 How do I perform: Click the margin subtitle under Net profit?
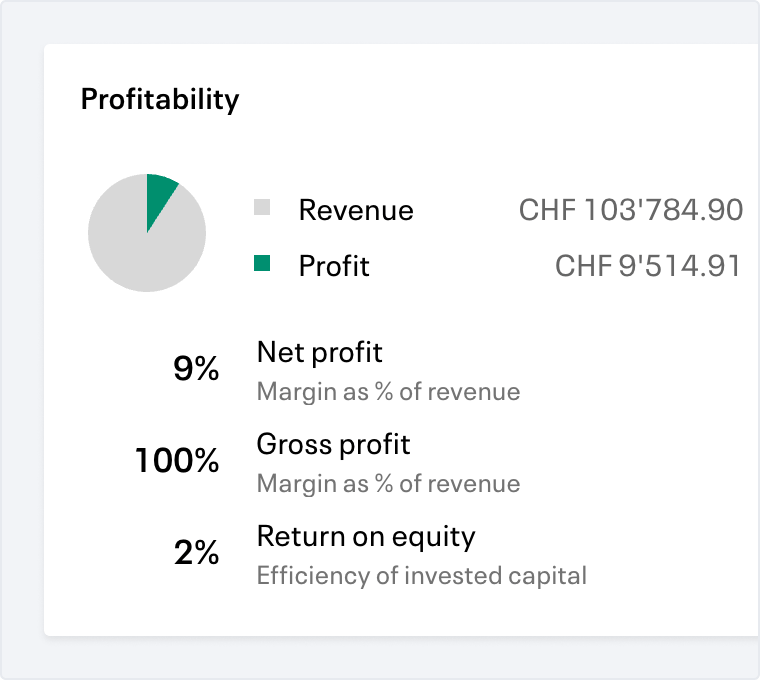[388, 392]
